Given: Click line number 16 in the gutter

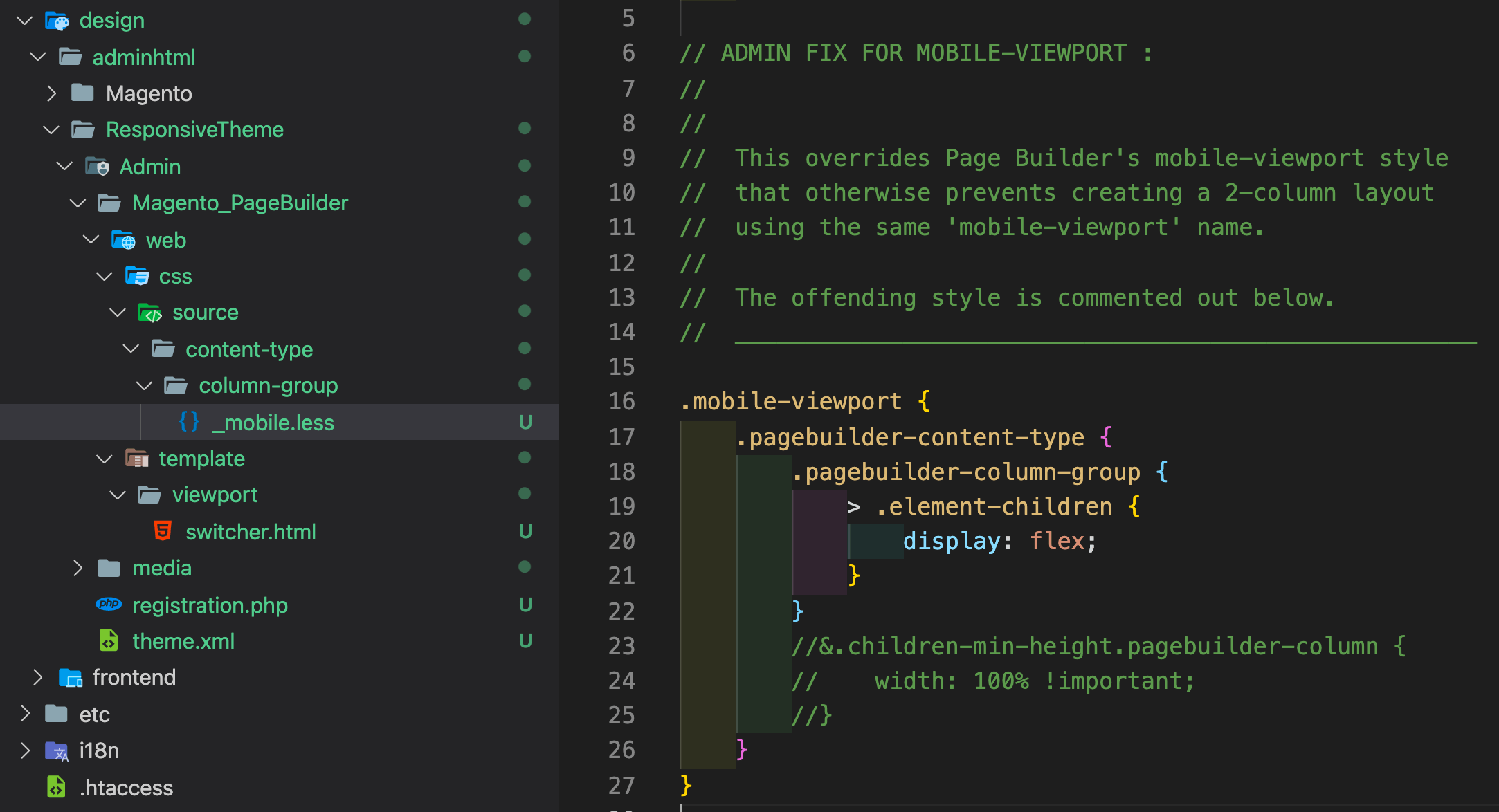Looking at the screenshot, I should pos(621,401).
